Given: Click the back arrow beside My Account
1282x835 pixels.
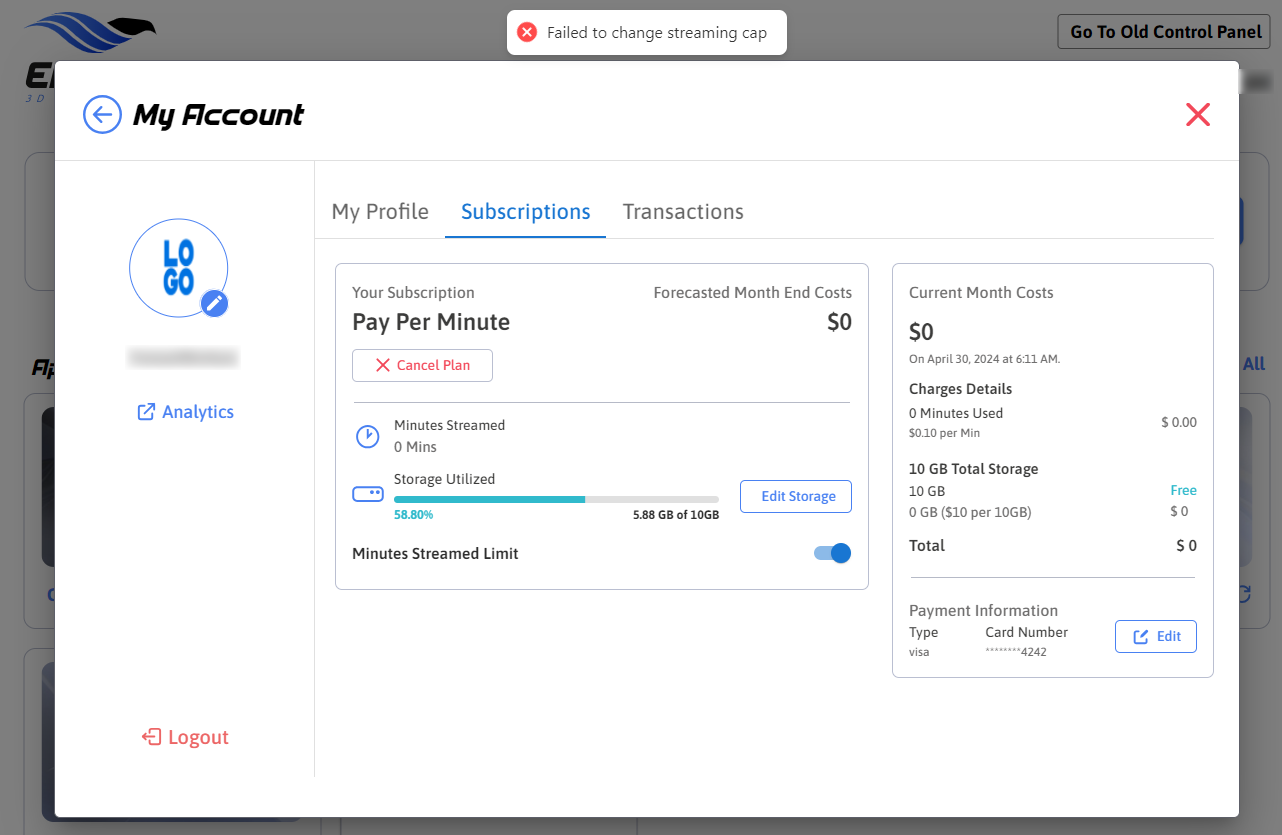Looking at the screenshot, I should (x=102, y=115).
